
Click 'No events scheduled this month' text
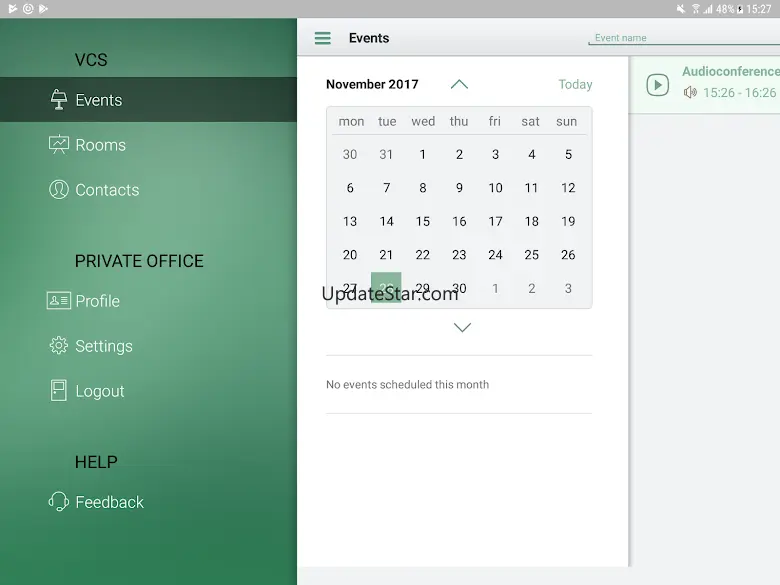[407, 385]
